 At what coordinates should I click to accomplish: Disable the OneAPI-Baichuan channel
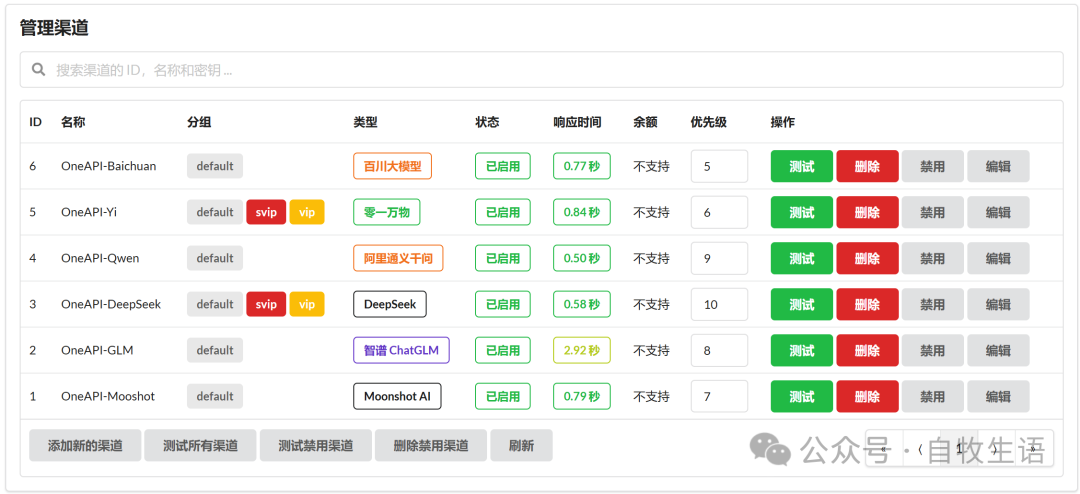933,166
